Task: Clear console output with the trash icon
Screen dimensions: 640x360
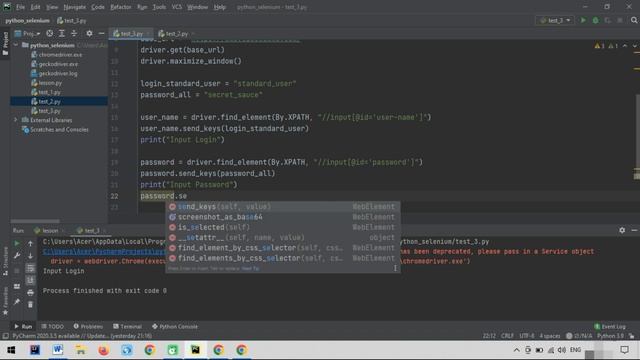Action: [30, 304]
